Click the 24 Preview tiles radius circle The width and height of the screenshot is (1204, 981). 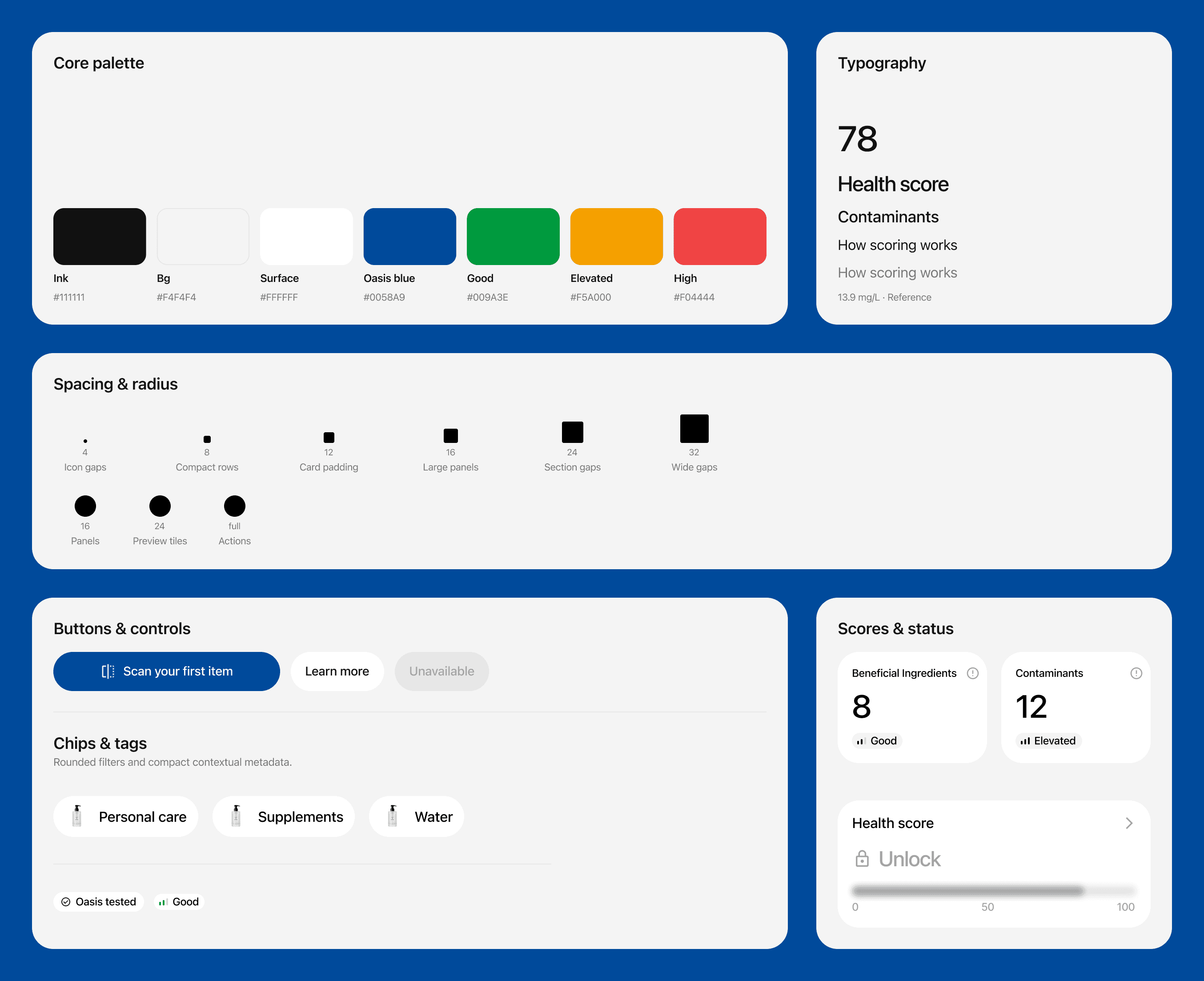(x=160, y=506)
